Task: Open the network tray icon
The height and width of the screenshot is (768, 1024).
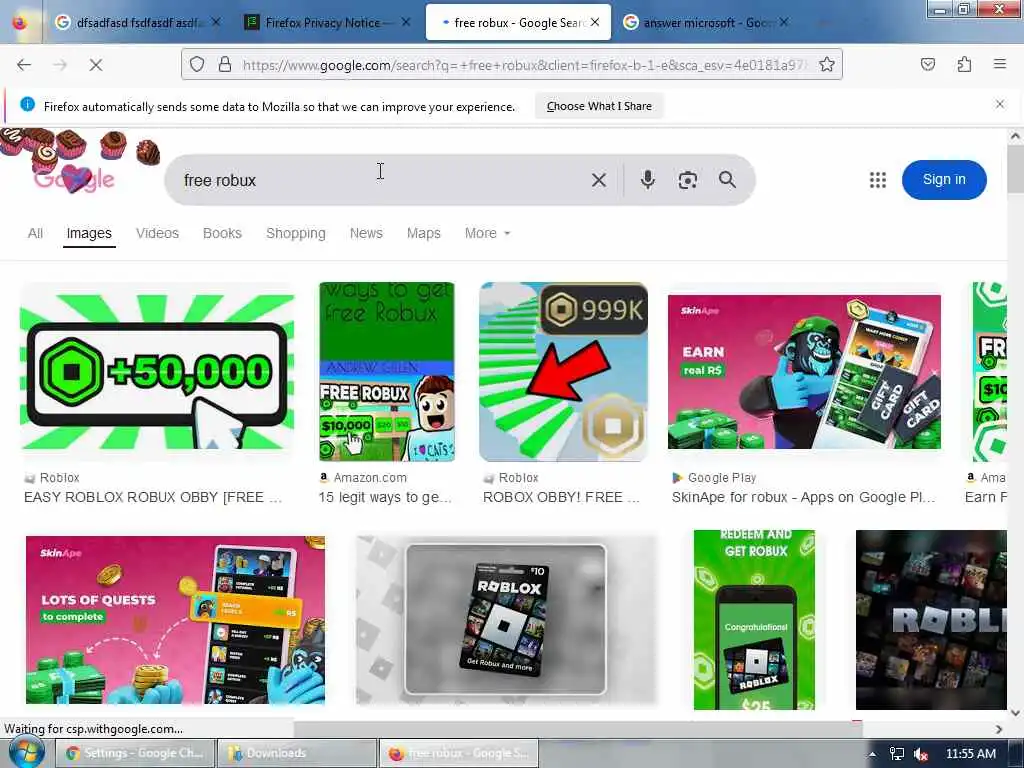Action: click(897, 754)
